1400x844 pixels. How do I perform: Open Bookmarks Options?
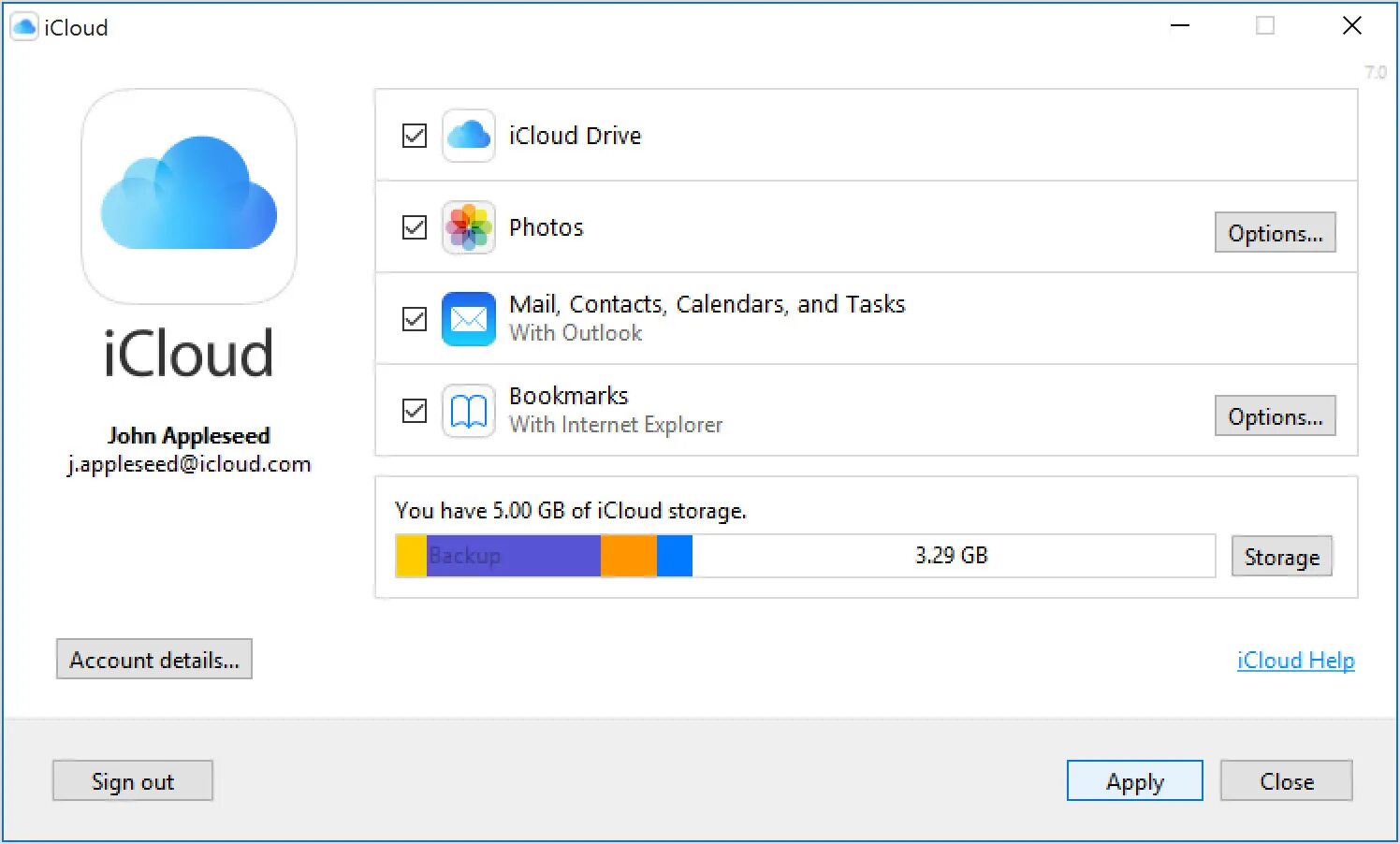click(x=1275, y=416)
